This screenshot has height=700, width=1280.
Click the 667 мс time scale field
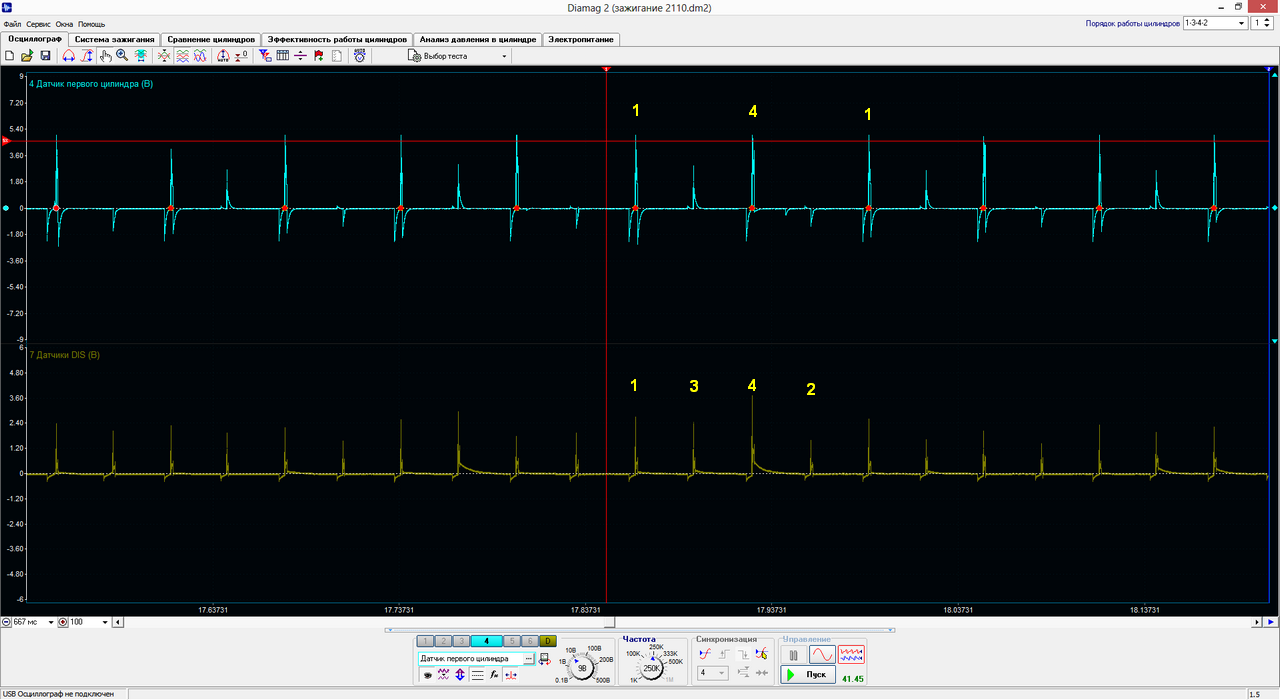click(x=34, y=622)
